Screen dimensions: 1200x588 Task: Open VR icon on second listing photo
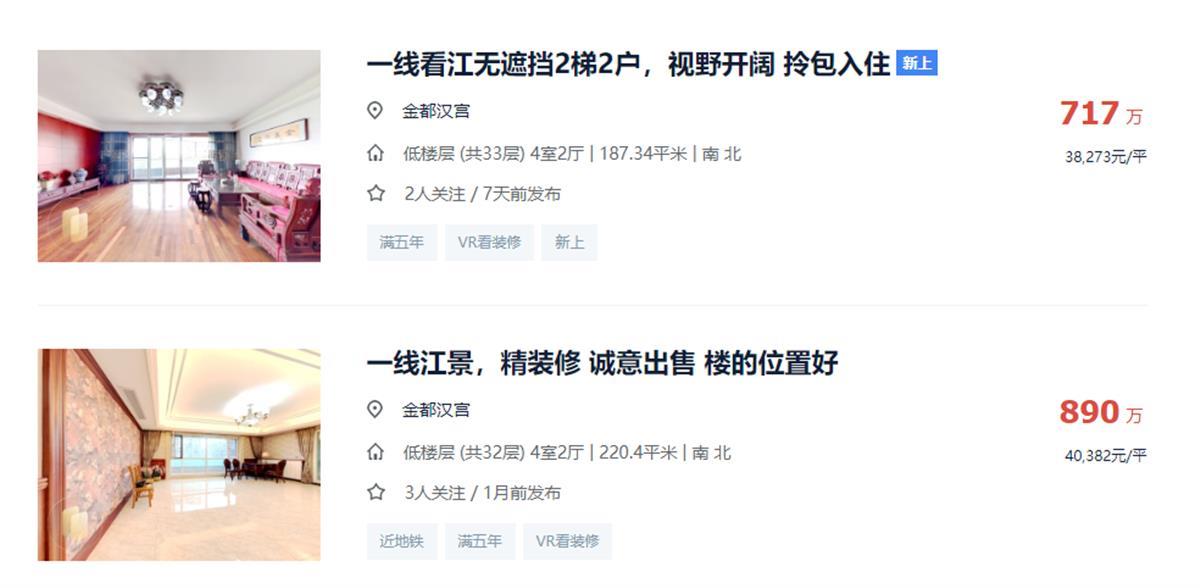coord(74,524)
